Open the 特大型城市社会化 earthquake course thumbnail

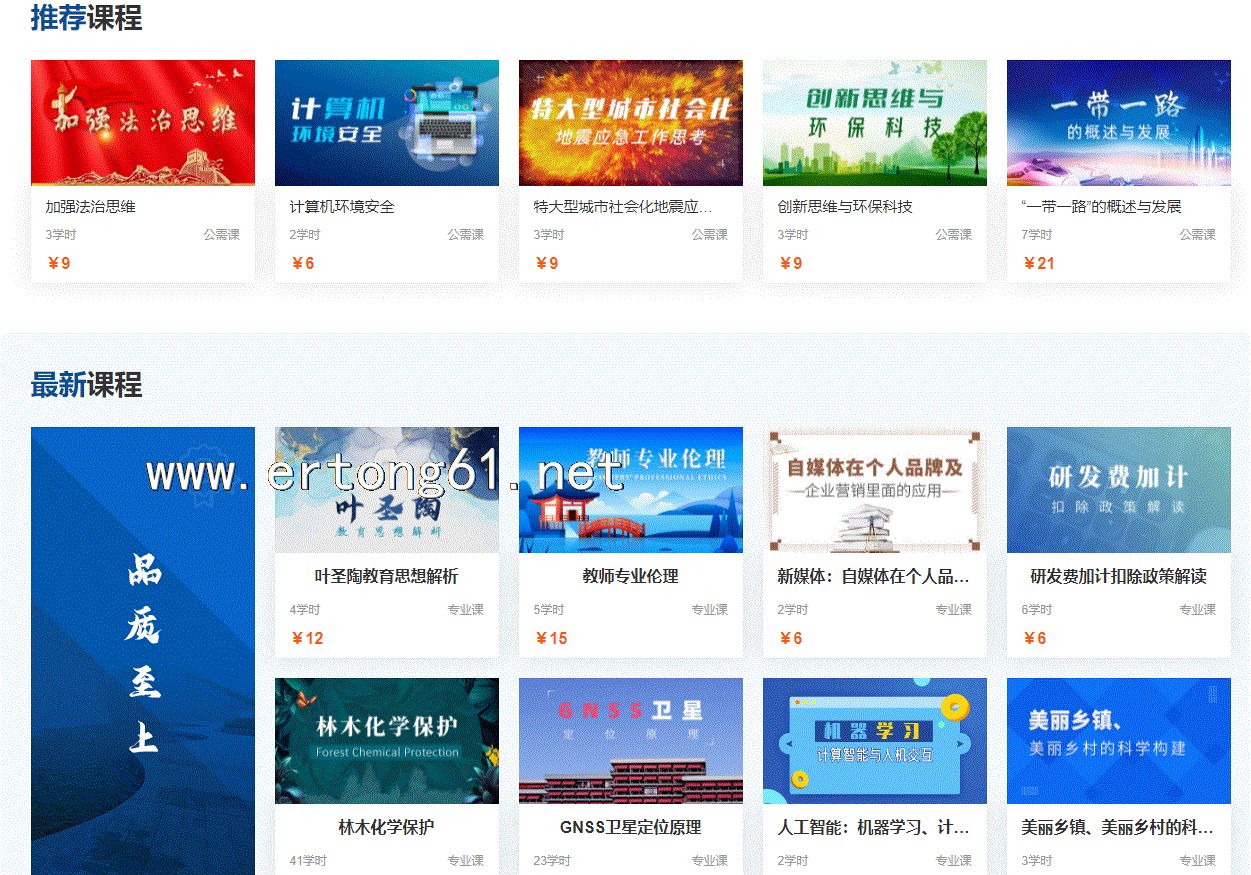tap(630, 123)
